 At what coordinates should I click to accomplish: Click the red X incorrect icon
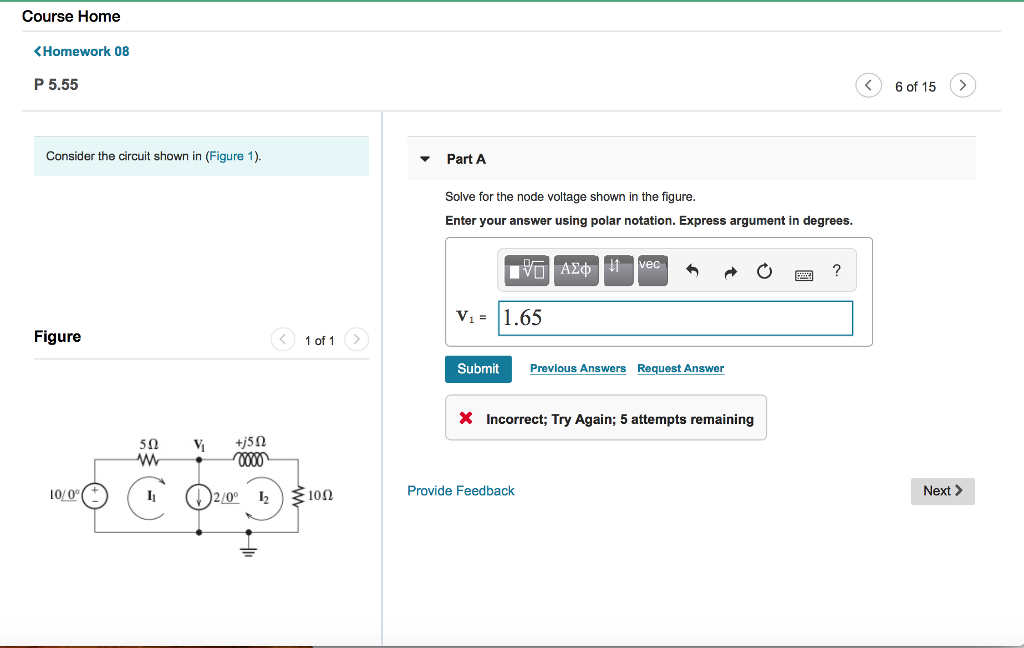(466, 418)
